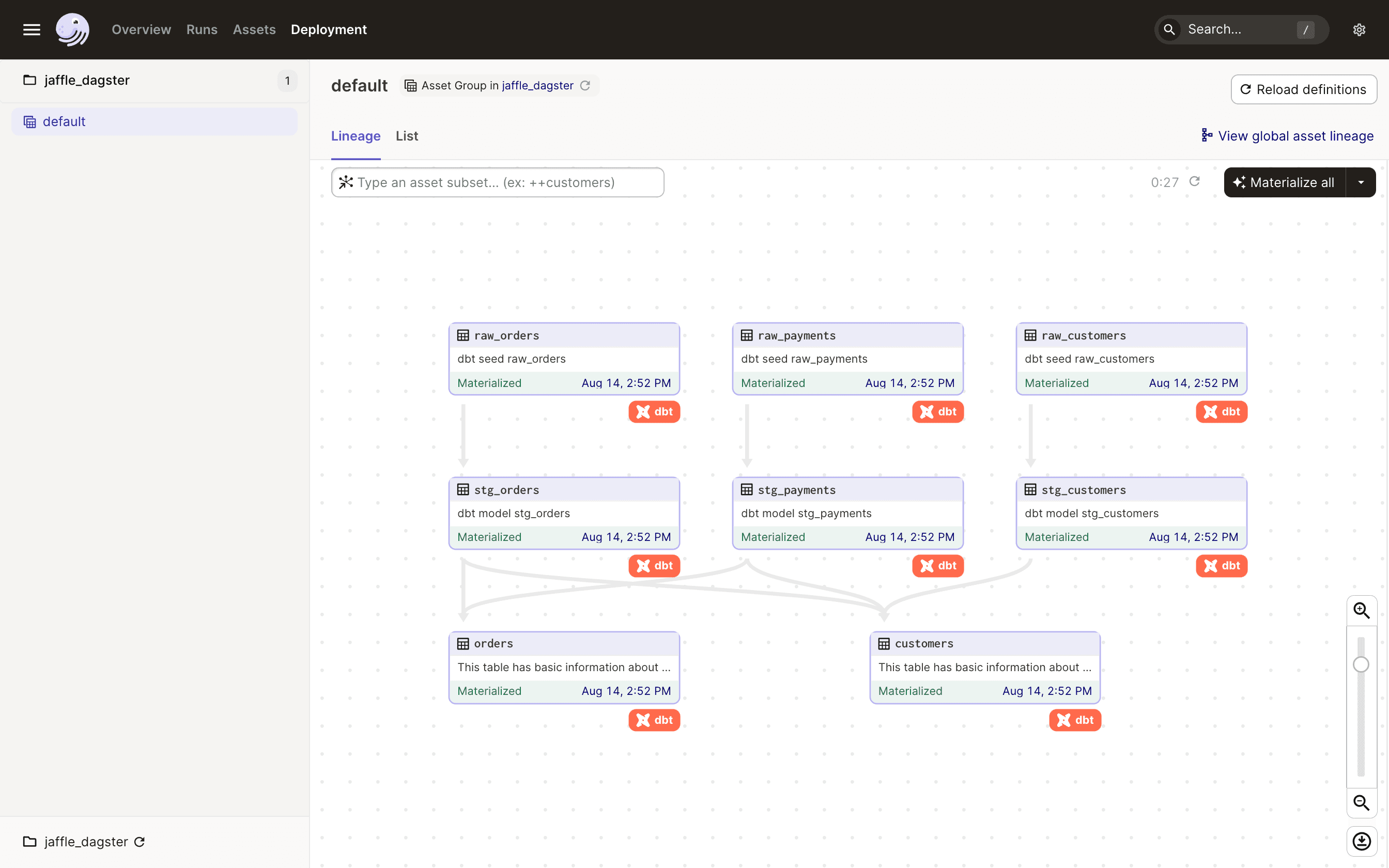Click the Reload definitions button
The image size is (1389, 868).
1303,89
